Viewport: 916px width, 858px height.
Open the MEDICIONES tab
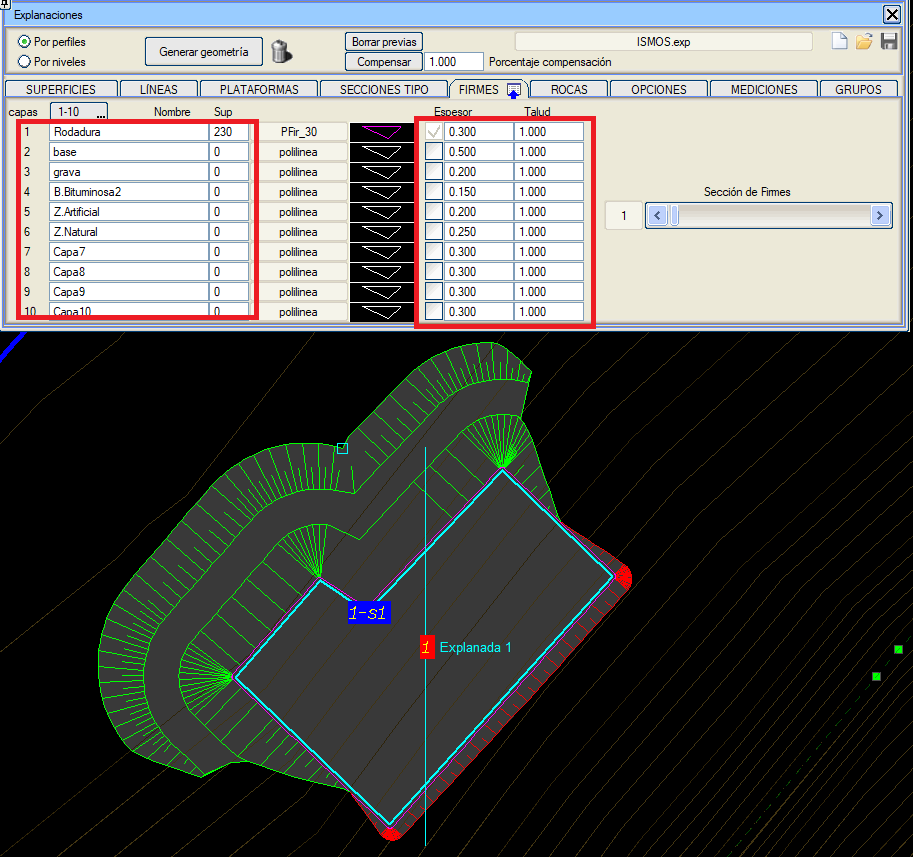point(764,89)
